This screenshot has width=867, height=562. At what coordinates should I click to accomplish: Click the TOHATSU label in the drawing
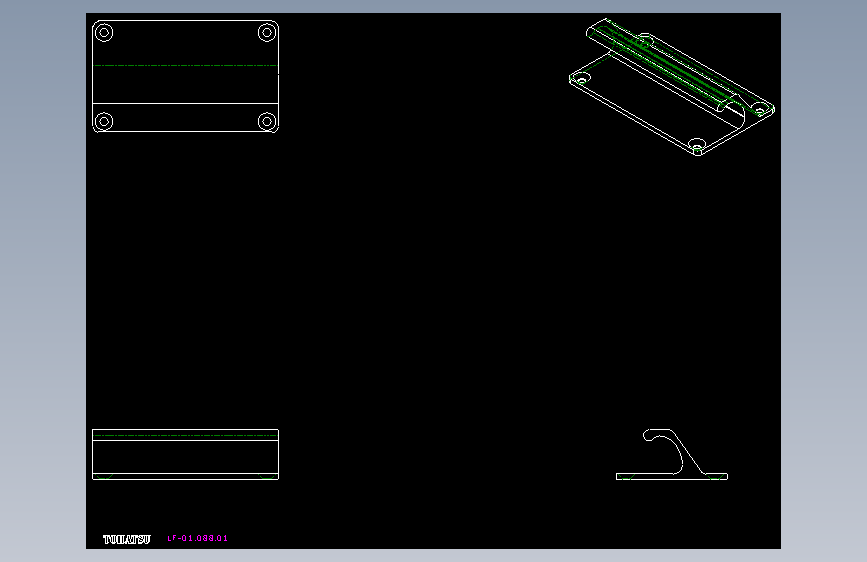coord(127,539)
